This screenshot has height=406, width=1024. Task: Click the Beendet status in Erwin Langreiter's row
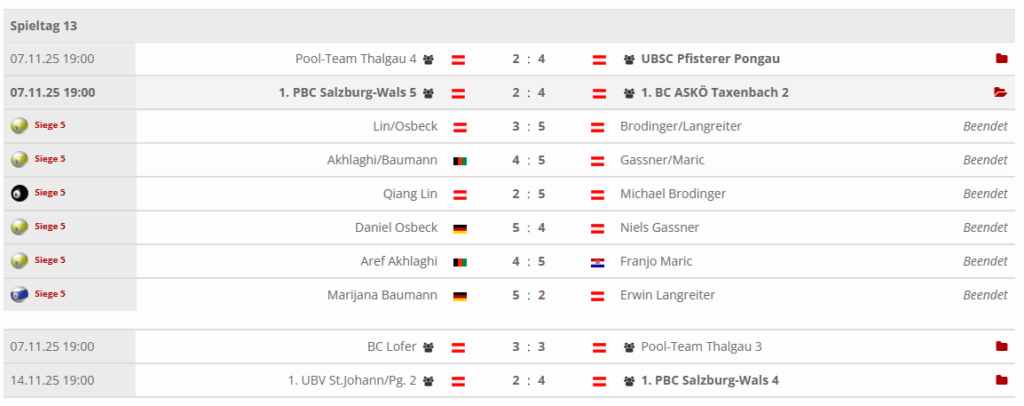click(985, 295)
